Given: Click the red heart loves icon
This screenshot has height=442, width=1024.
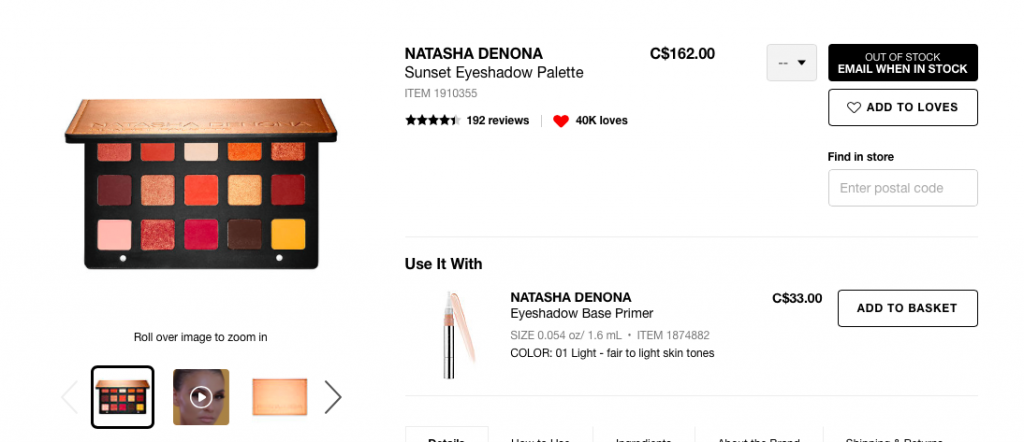Looking at the screenshot, I should [561, 121].
